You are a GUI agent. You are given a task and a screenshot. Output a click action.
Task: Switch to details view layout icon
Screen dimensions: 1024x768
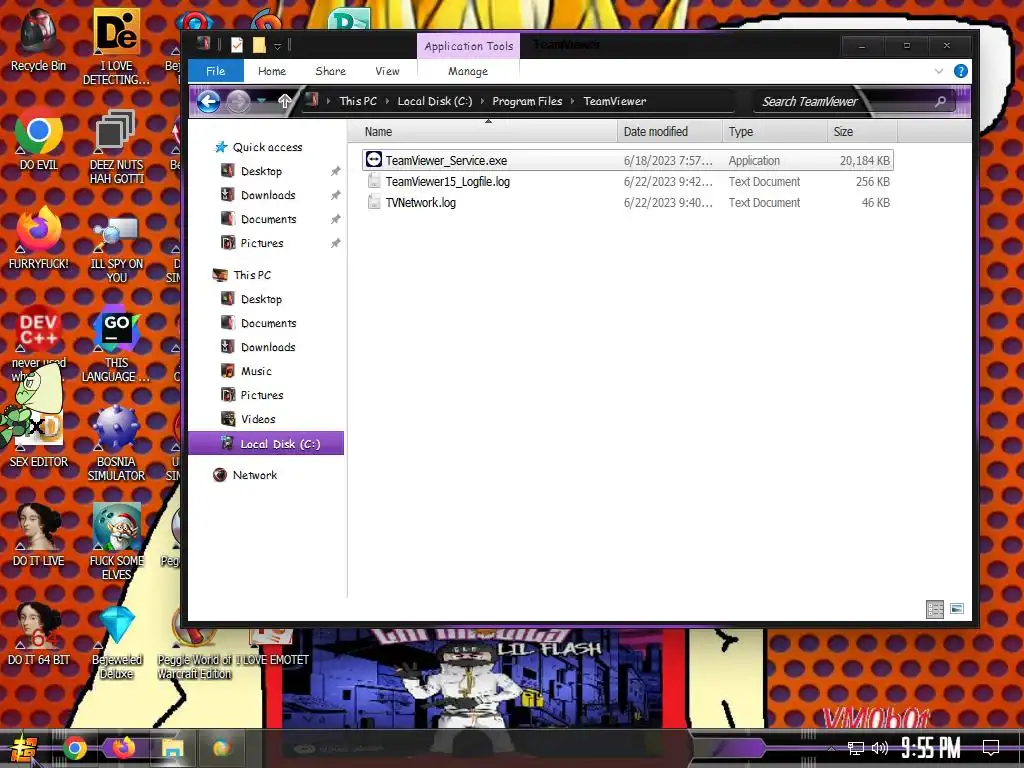[x=935, y=609]
